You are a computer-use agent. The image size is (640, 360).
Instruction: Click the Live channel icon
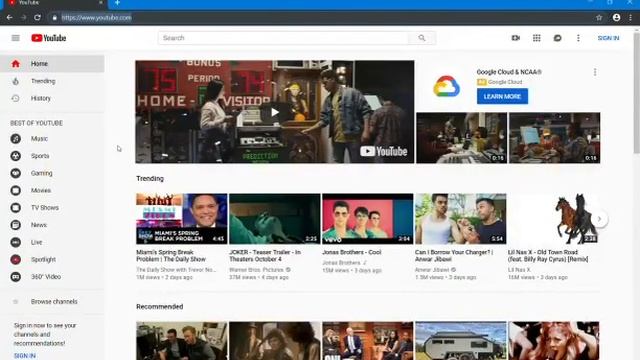[x=16, y=242]
